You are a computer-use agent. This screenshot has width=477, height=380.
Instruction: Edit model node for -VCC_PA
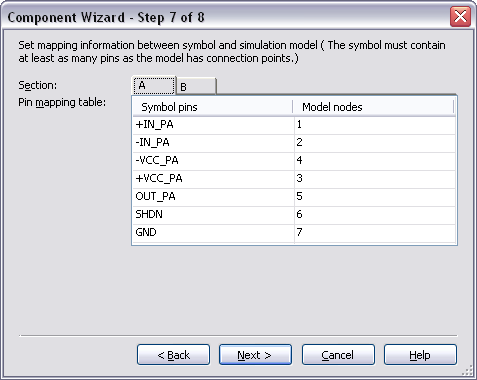[x=375, y=161]
